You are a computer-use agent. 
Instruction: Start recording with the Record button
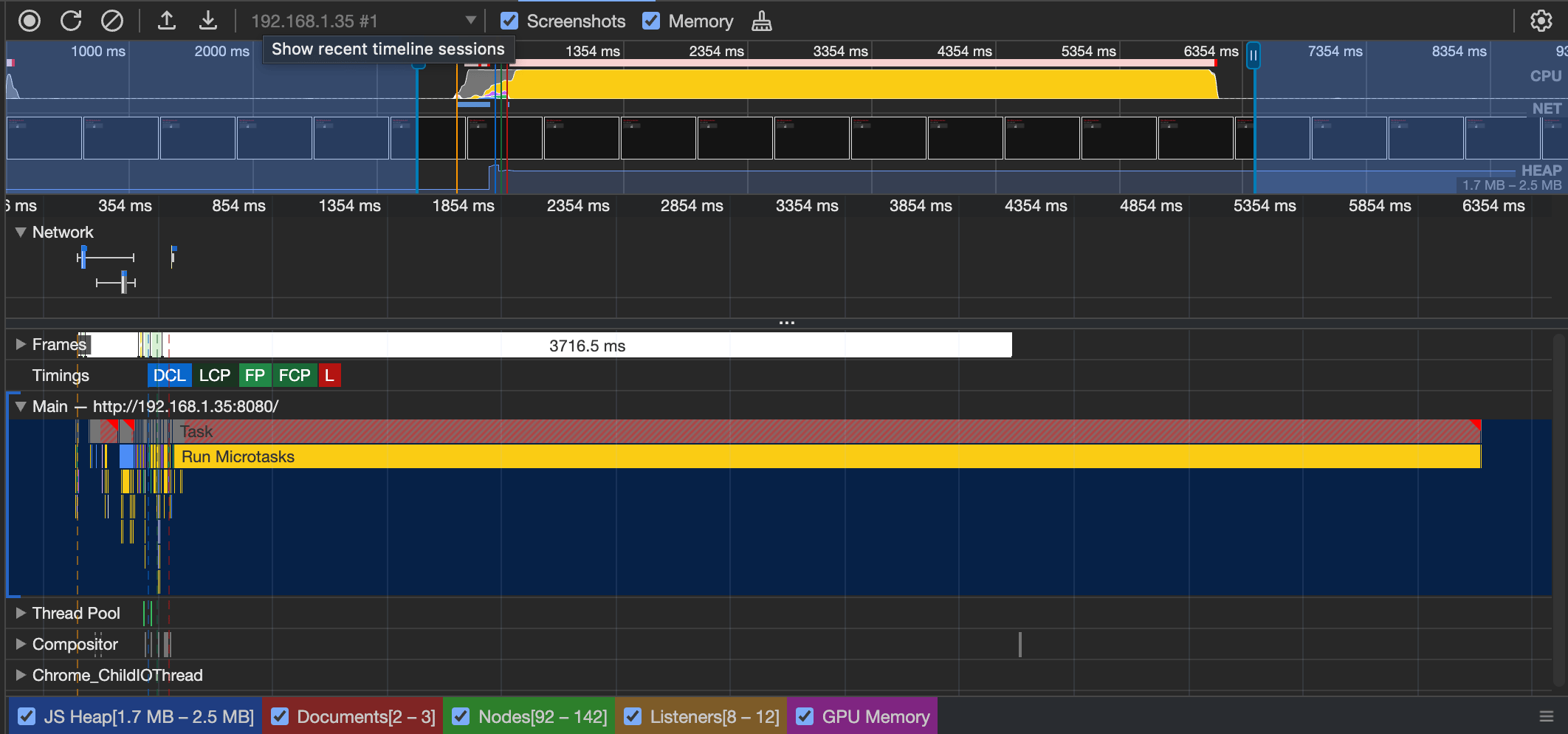30,21
